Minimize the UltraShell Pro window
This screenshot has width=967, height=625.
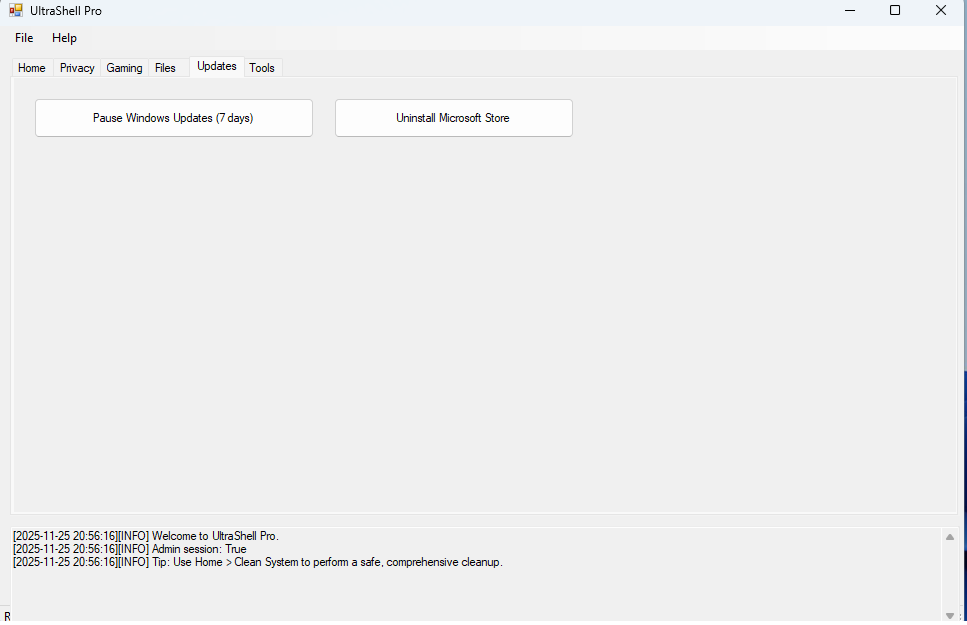coord(850,10)
